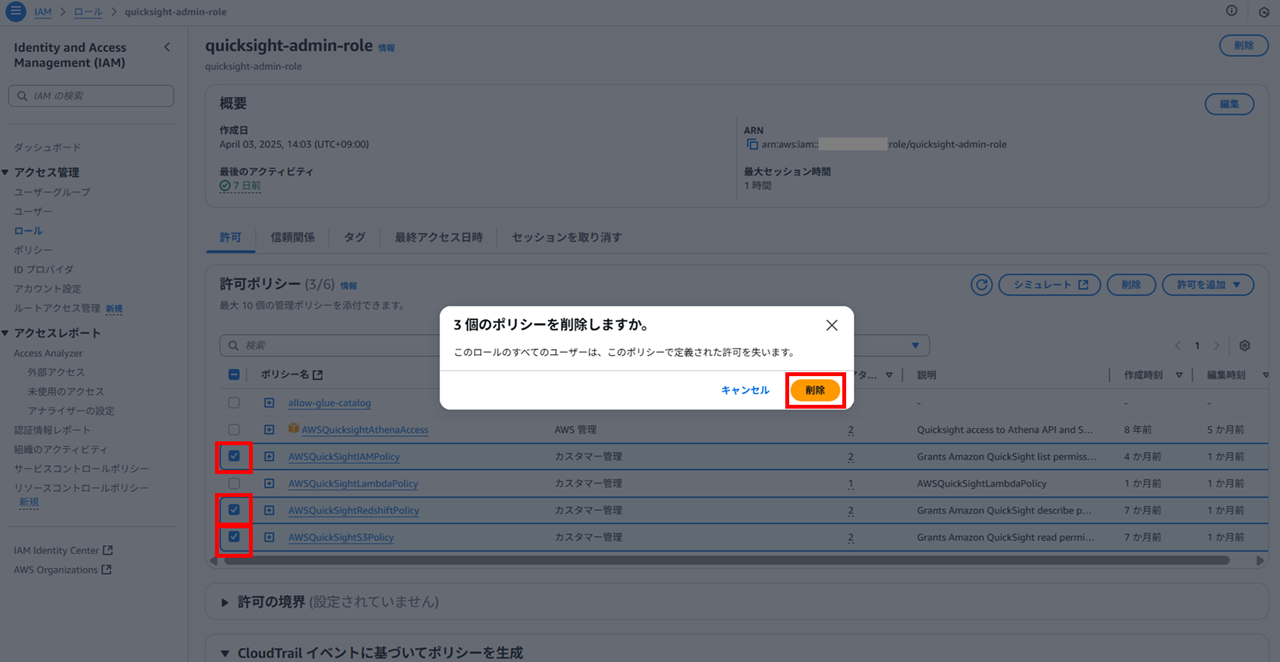Click the refresh permissions policies icon
1280x662 pixels.
click(982, 285)
